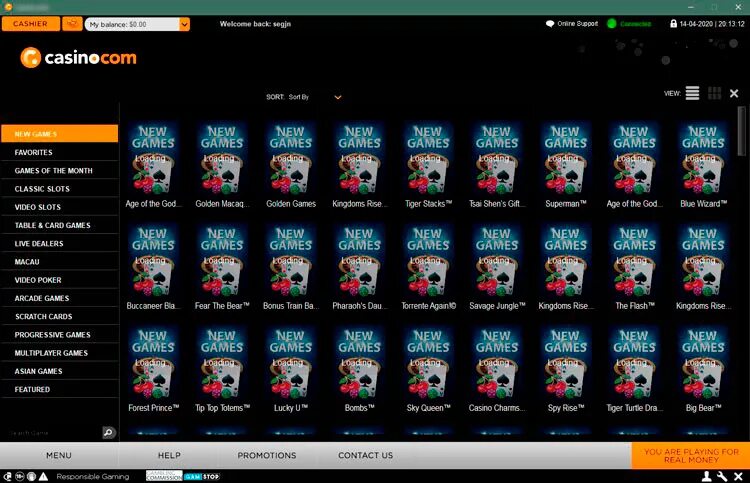This screenshot has height=483, width=750.
Task: Click the Gambling Commission logo
Action: click(x=164, y=476)
